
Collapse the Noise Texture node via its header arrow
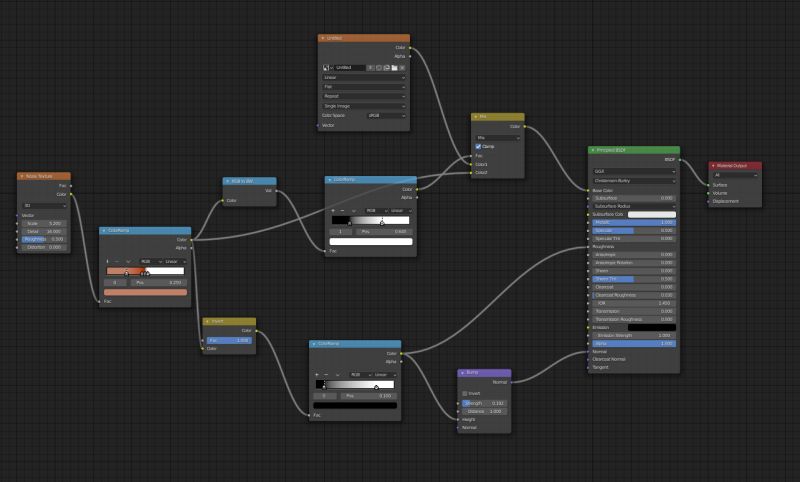coord(22,176)
